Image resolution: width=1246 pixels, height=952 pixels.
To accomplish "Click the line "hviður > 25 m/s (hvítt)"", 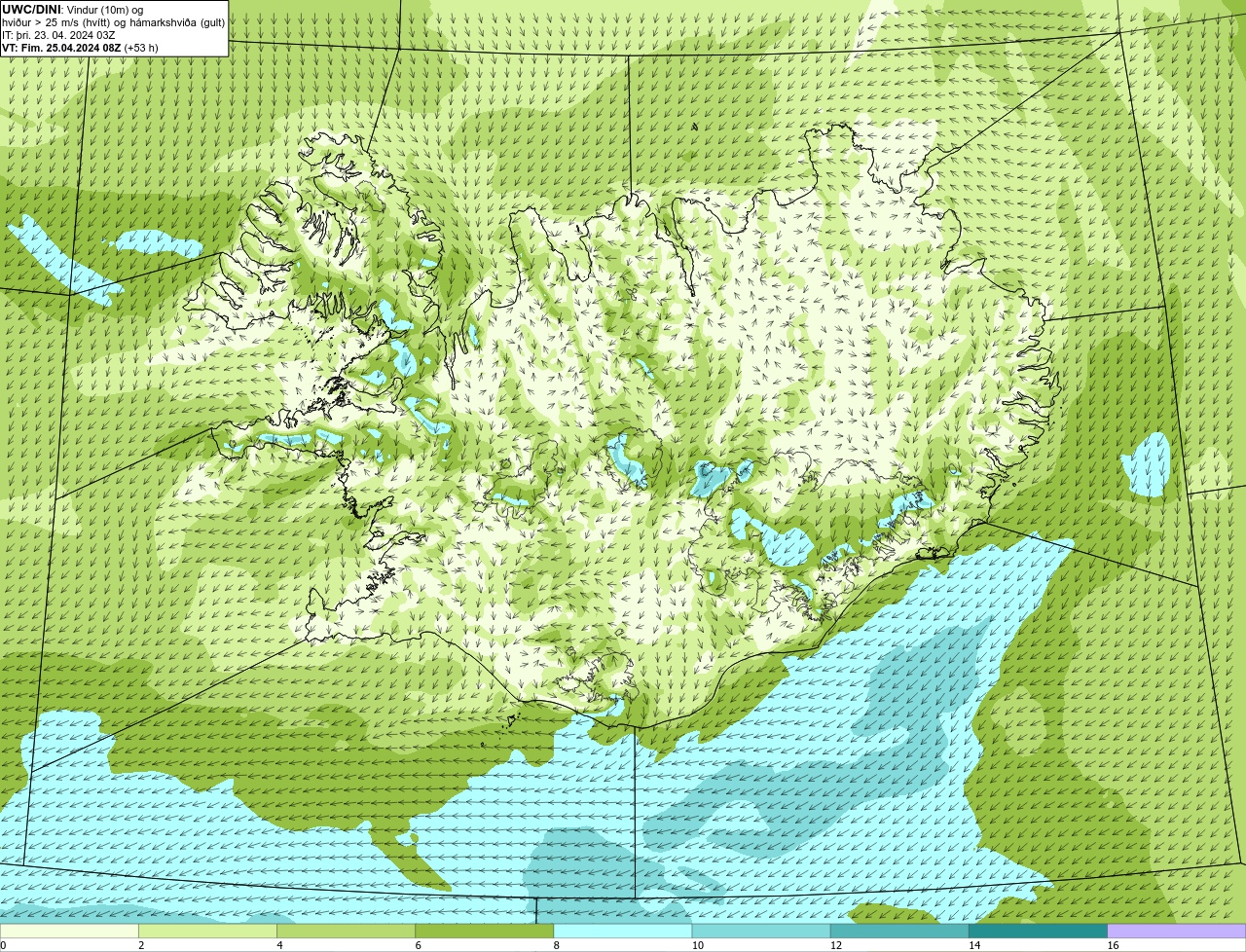I will coord(58,21).
